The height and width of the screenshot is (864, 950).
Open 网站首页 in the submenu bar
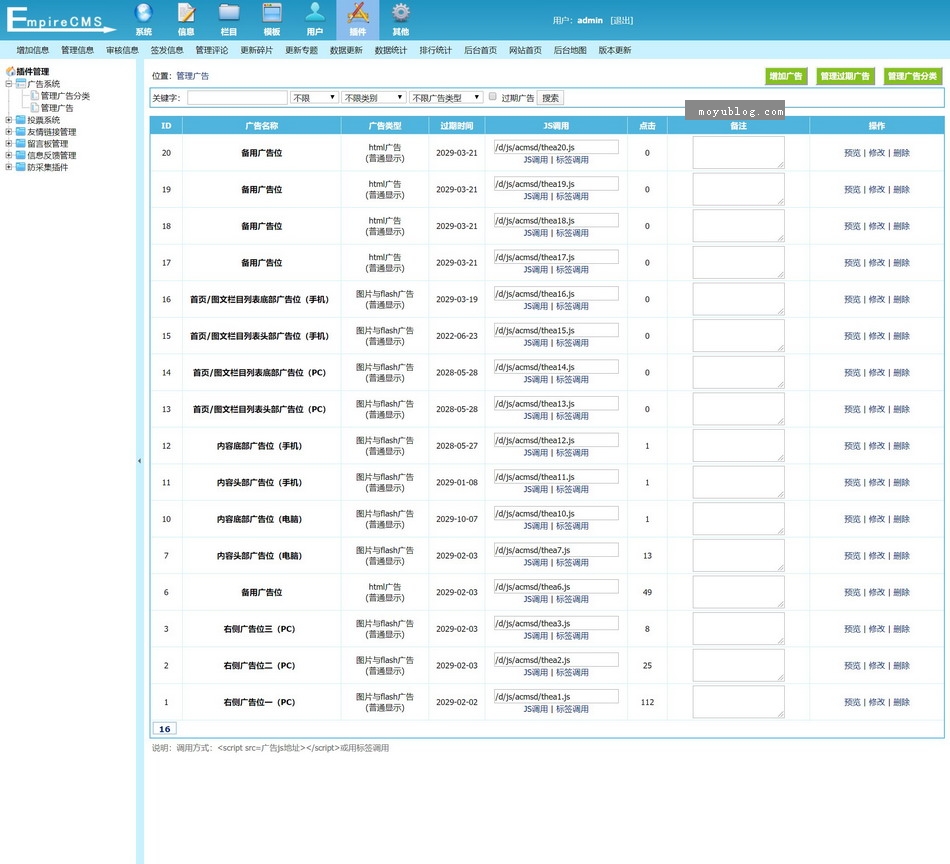click(525, 50)
